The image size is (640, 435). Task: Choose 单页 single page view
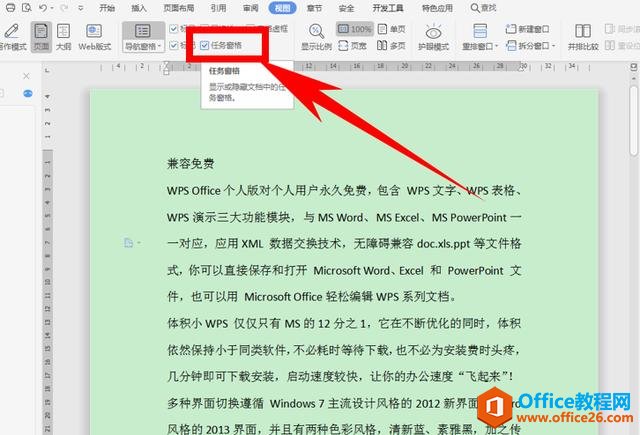(391, 29)
